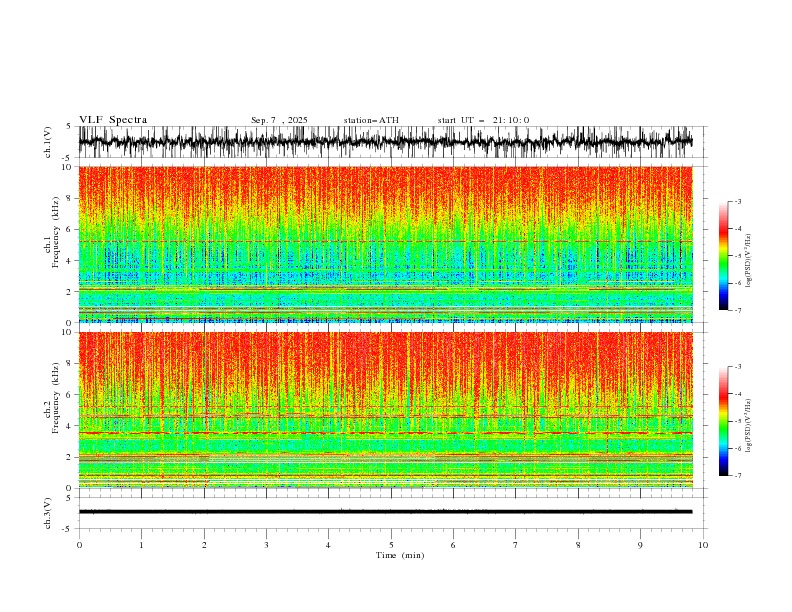Image resolution: width=792 pixels, height=612 pixels.
Task: Click the time axis tick label "2"
Action: (x=204, y=545)
